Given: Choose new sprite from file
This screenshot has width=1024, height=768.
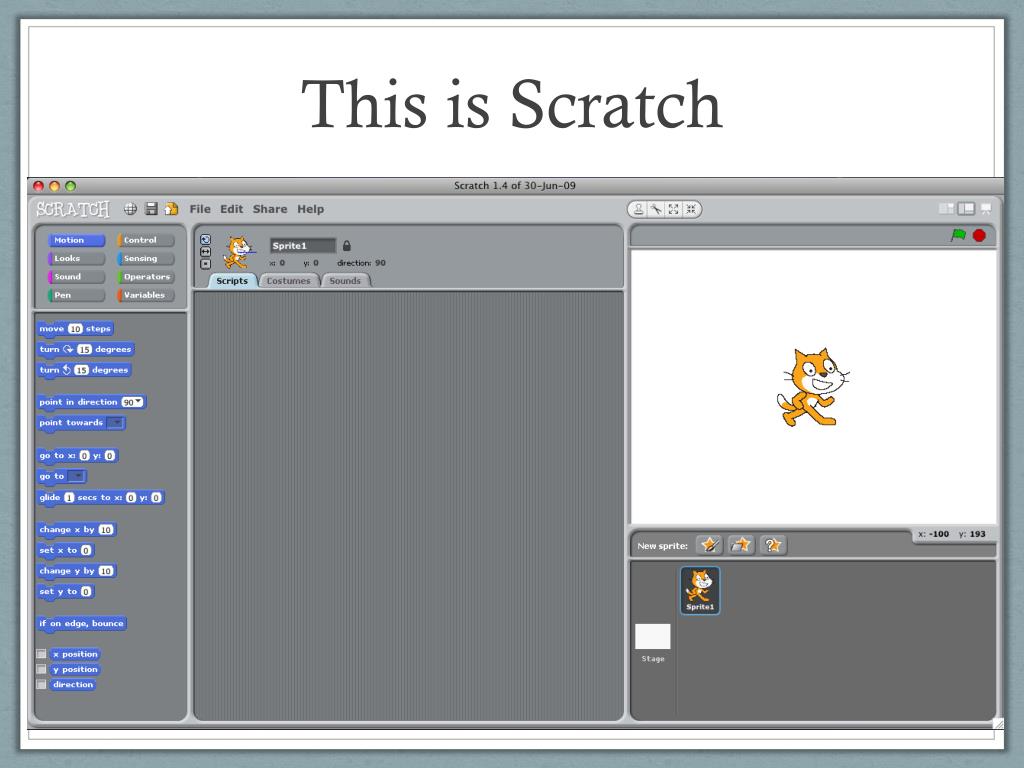Looking at the screenshot, I should [x=741, y=545].
